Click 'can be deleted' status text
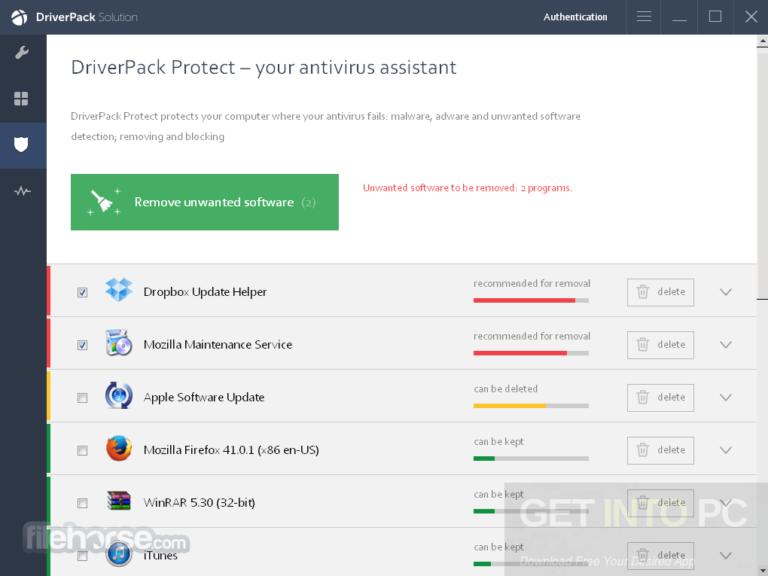This screenshot has height=576, width=768. [x=505, y=389]
